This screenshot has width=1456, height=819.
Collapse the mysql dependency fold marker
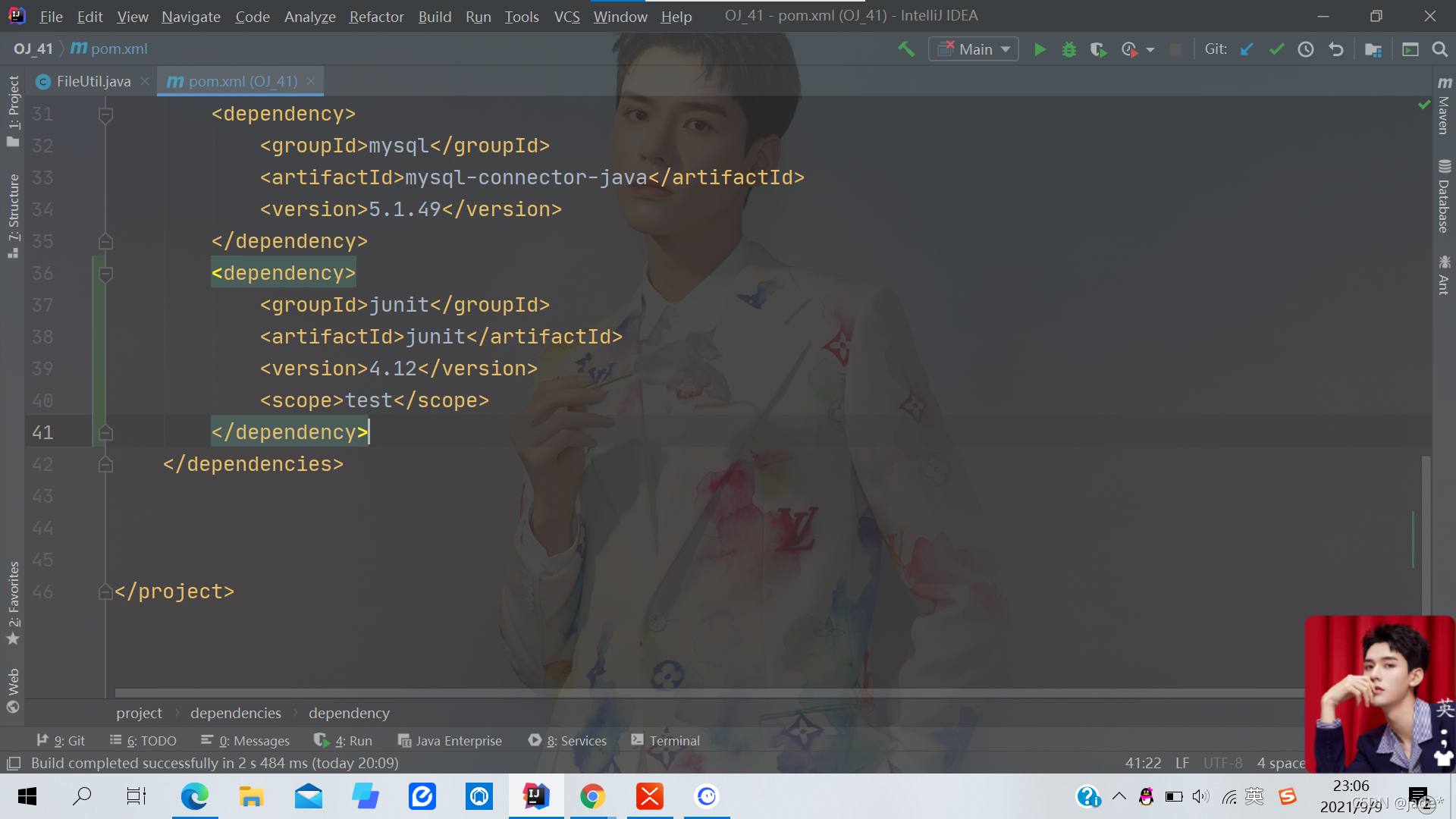105,115
